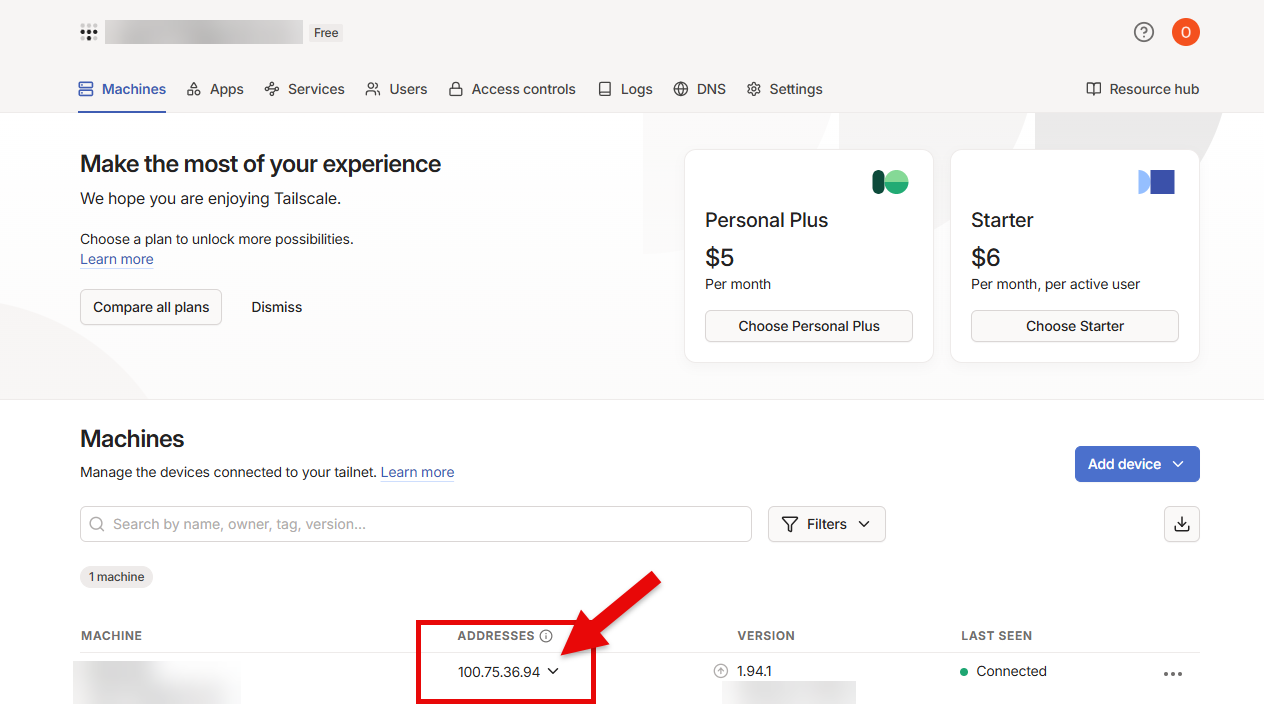This screenshot has width=1264, height=713.
Task: Open the help question mark icon
Action: click(x=1143, y=32)
